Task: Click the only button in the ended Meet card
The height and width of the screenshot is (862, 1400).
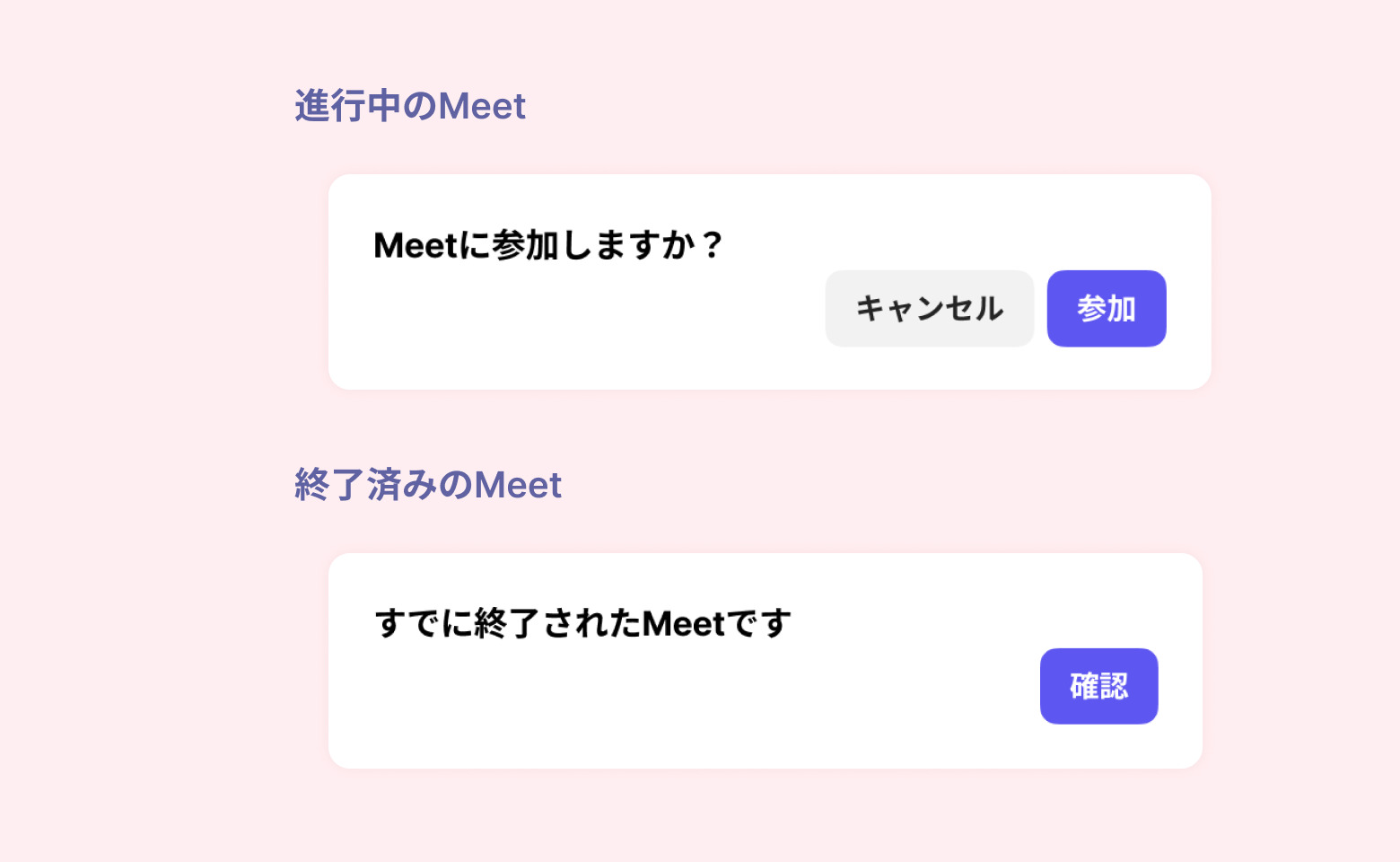Action: (1098, 686)
